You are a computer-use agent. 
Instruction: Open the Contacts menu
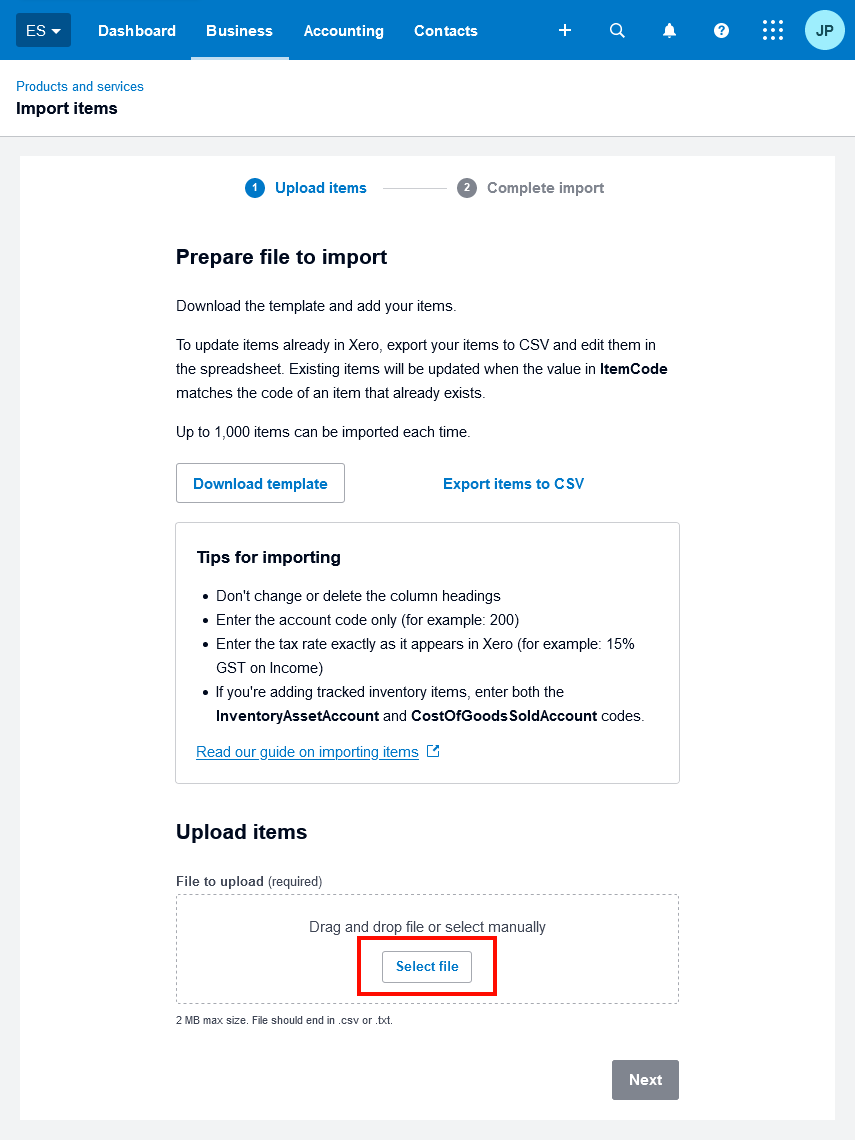[446, 31]
